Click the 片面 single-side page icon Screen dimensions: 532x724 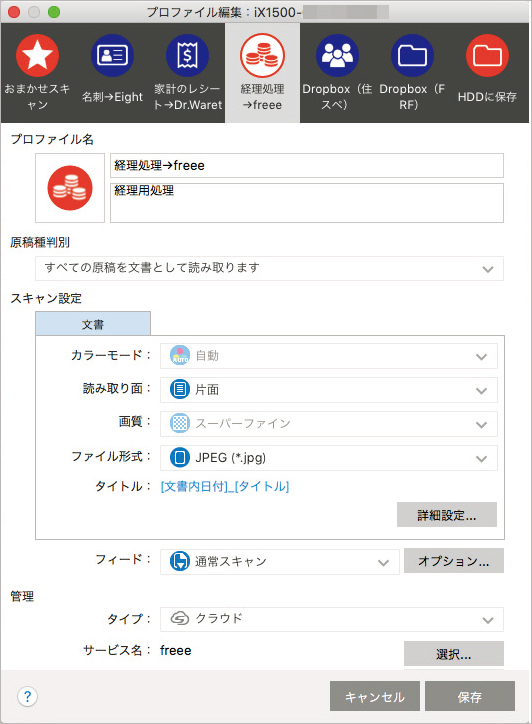pyautogui.click(x=180, y=389)
